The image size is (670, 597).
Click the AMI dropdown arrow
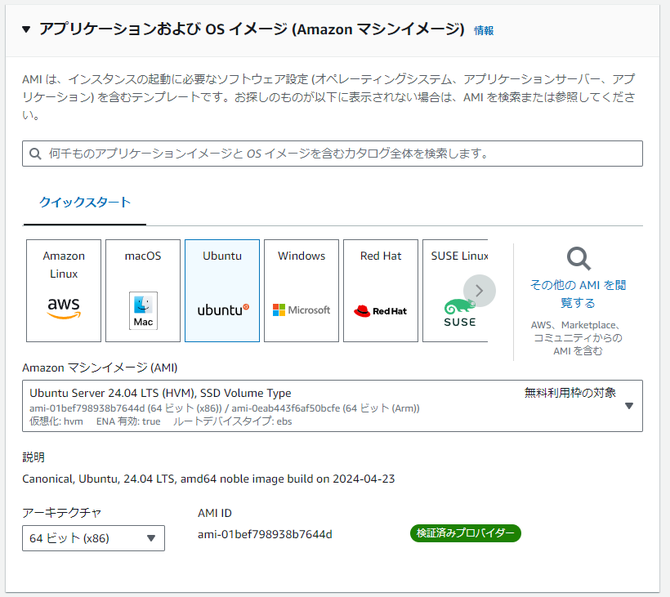(x=629, y=406)
